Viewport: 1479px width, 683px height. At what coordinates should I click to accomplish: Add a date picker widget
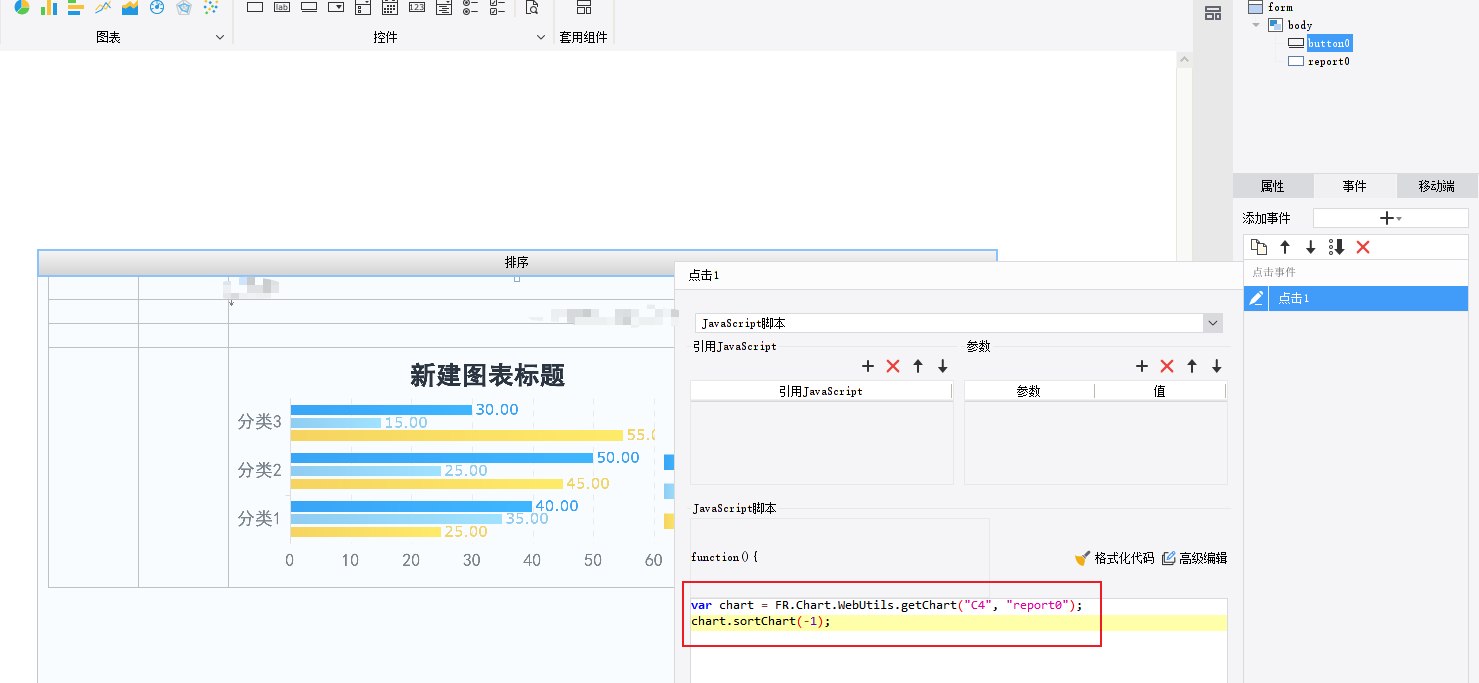390,7
